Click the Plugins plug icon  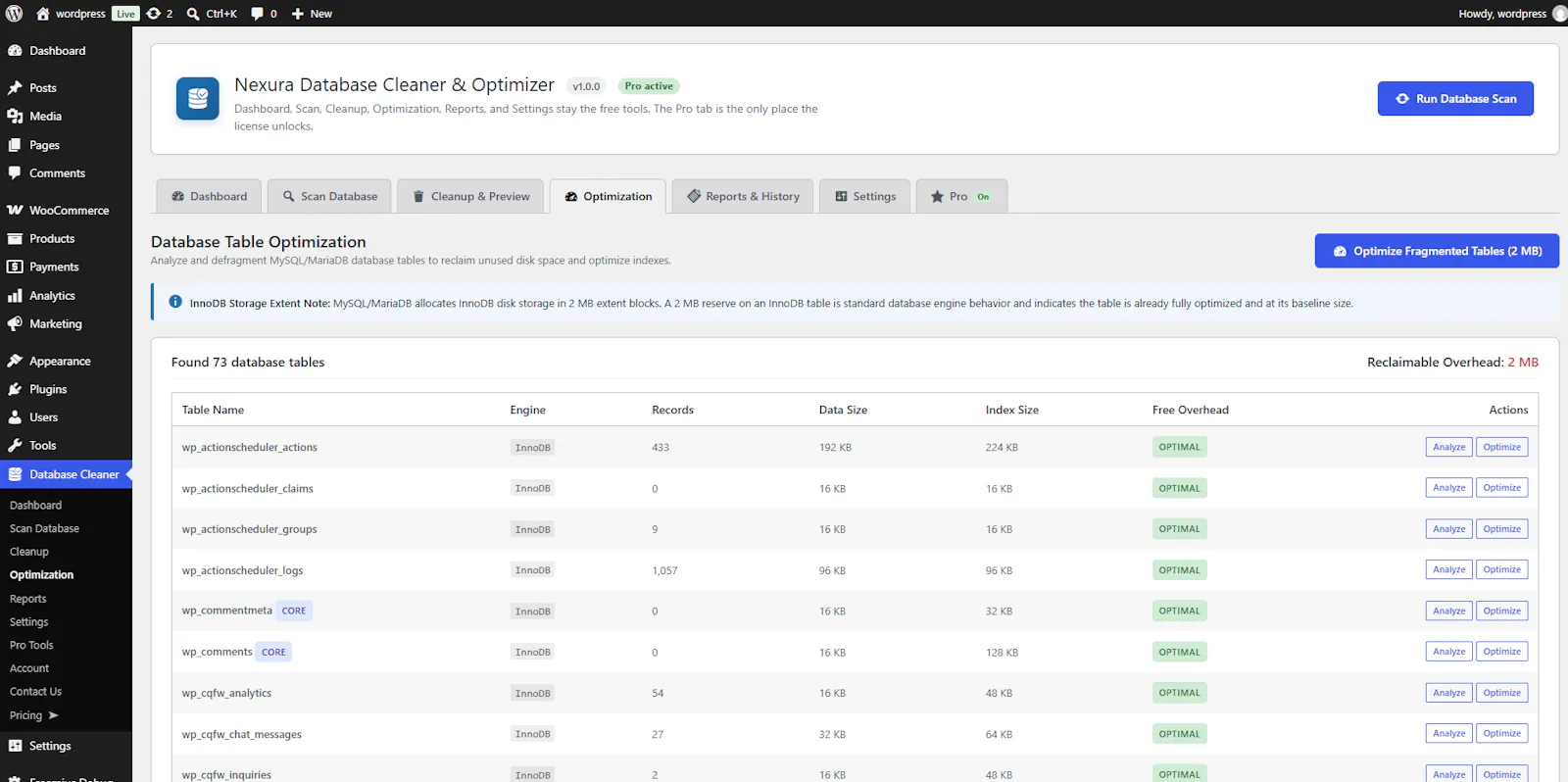15,389
